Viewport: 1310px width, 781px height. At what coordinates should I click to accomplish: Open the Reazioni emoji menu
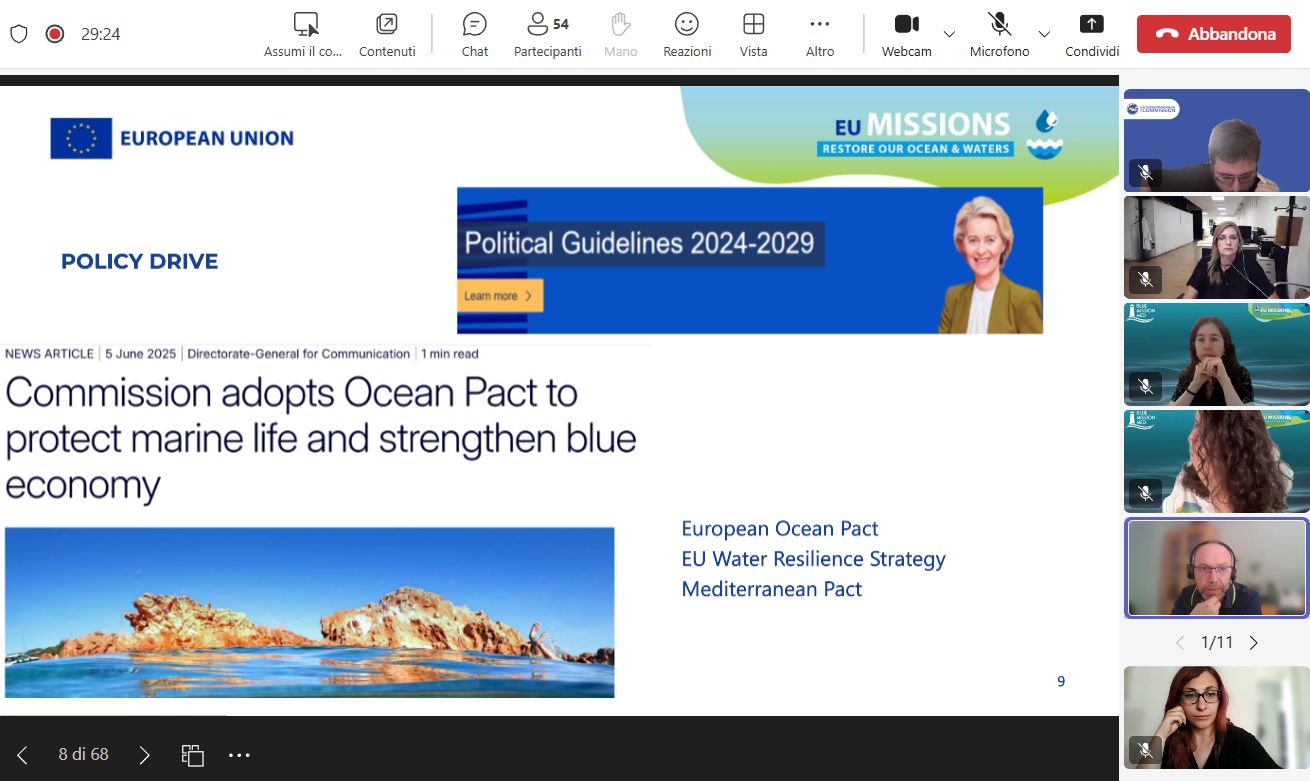coord(687,34)
